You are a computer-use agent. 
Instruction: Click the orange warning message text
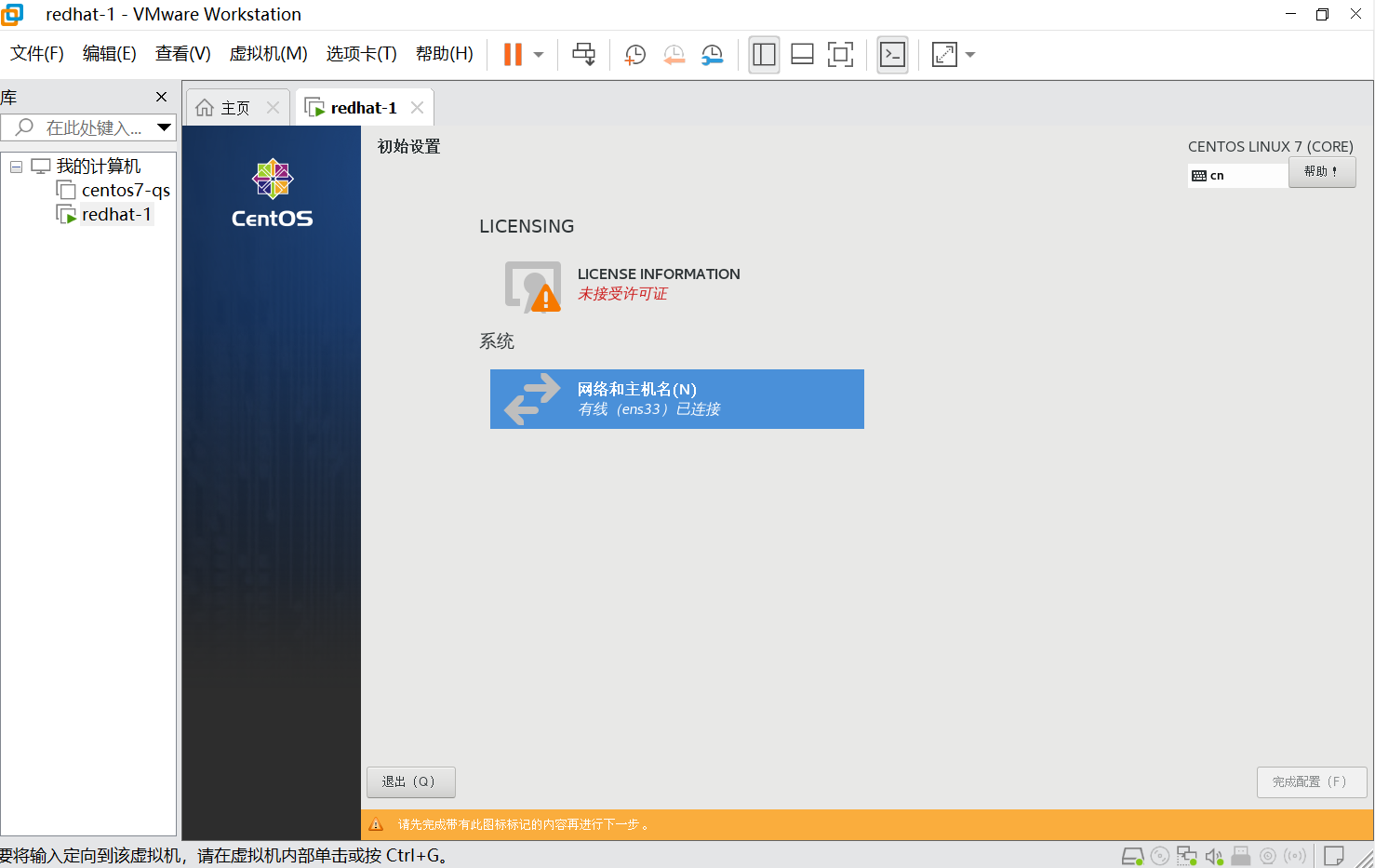coord(524,825)
